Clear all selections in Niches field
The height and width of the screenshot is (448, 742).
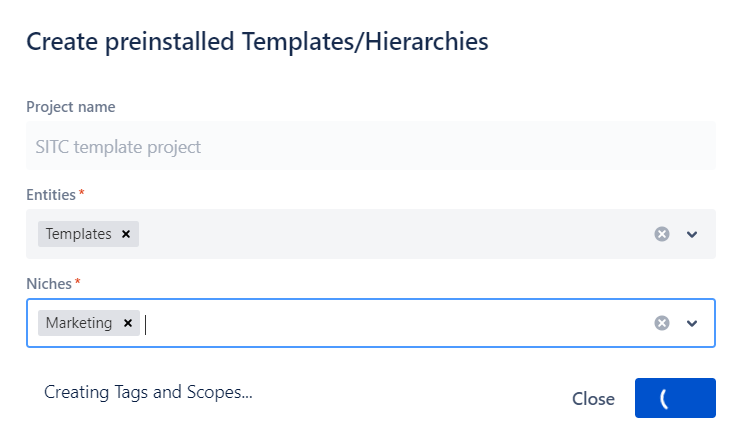pos(661,323)
